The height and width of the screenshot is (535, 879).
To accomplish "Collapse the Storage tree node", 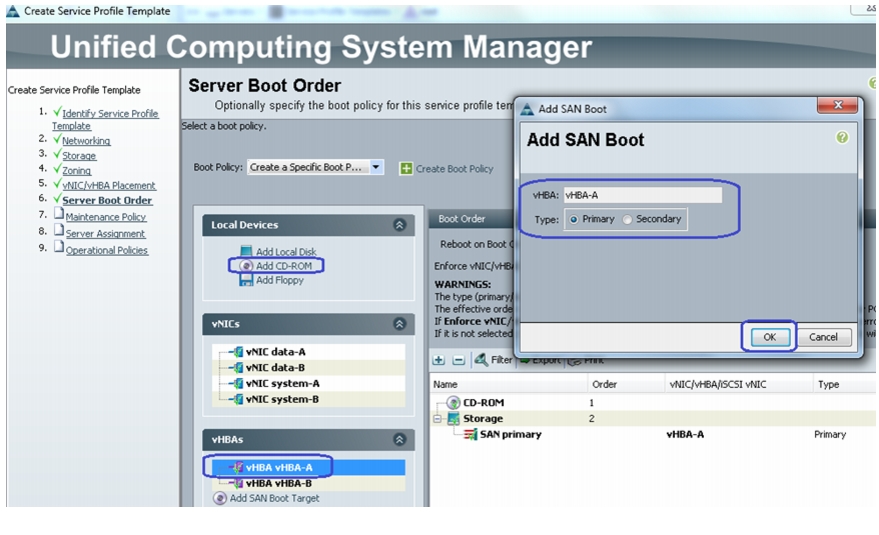I will 437,419.
